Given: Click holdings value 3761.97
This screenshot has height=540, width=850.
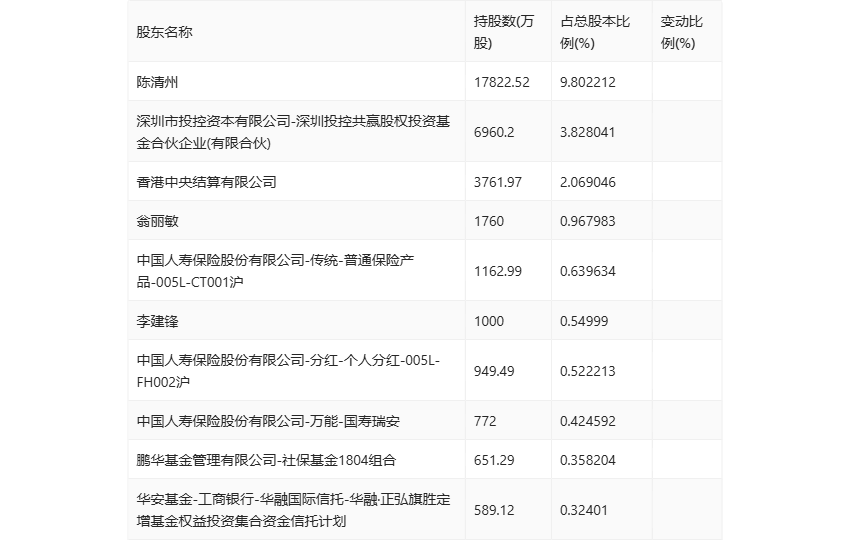Looking at the screenshot, I should pos(498,182).
